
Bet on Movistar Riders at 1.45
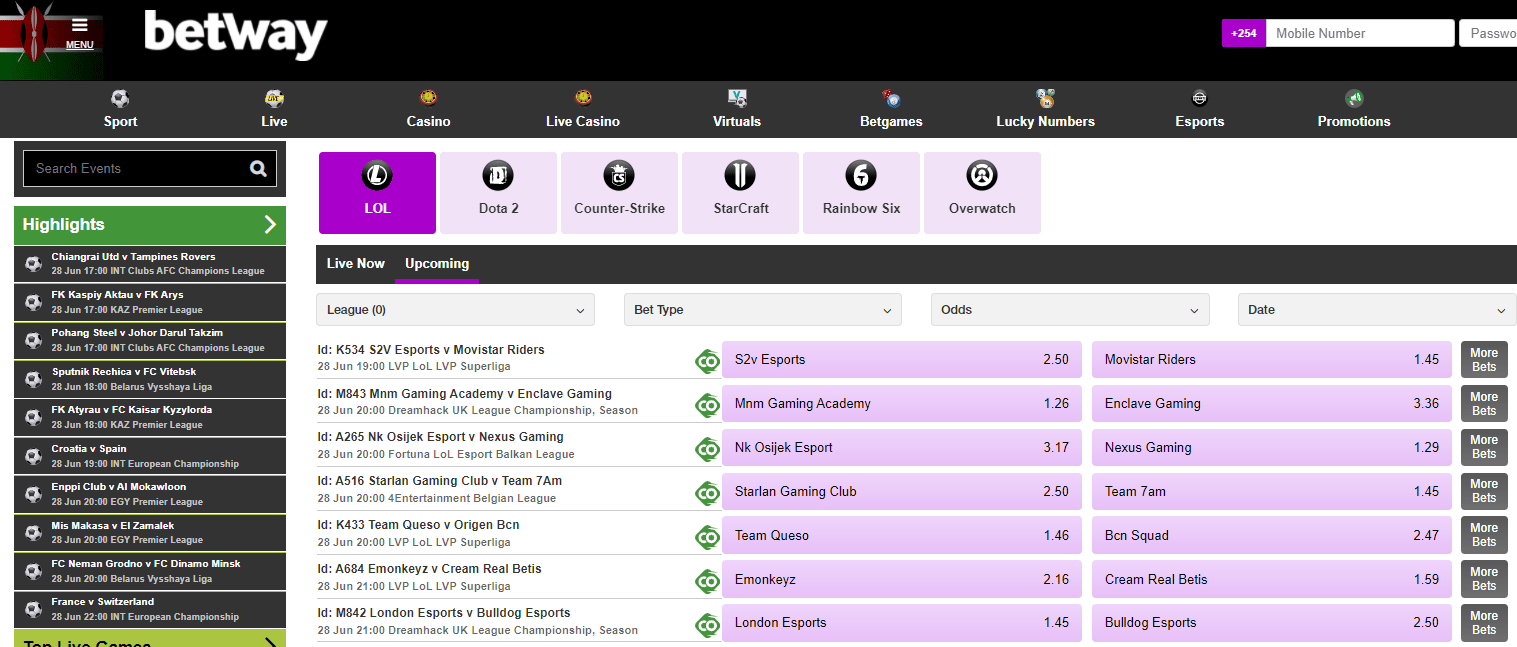point(1272,360)
